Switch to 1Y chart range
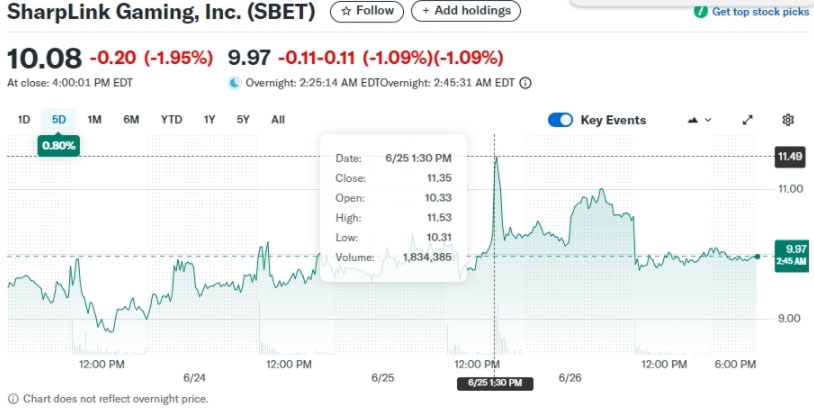Screen dimensions: 814x413 pyautogui.click(x=209, y=120)
